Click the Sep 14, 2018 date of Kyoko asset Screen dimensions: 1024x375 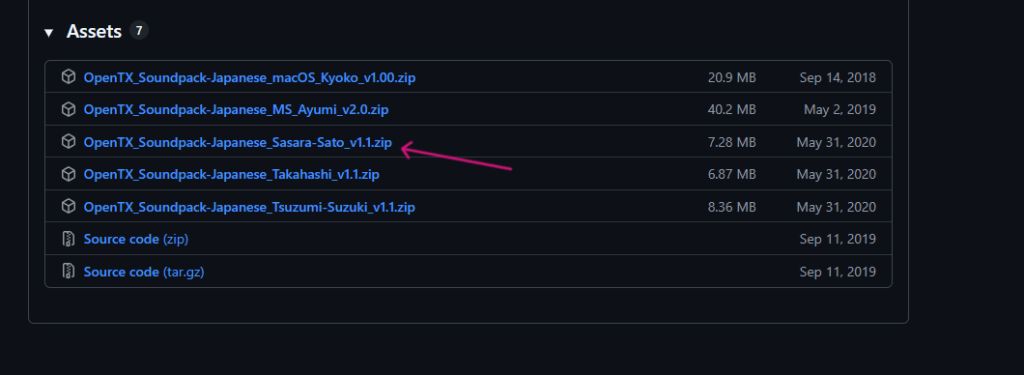coord(837,78)
